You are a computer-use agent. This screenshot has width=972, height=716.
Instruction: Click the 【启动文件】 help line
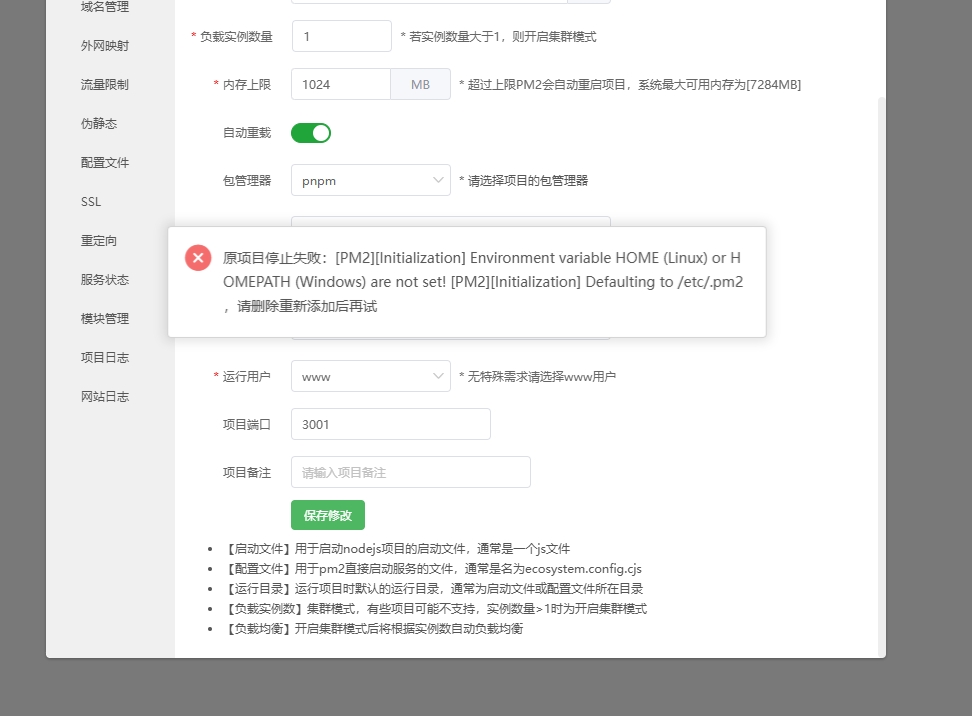396,549
